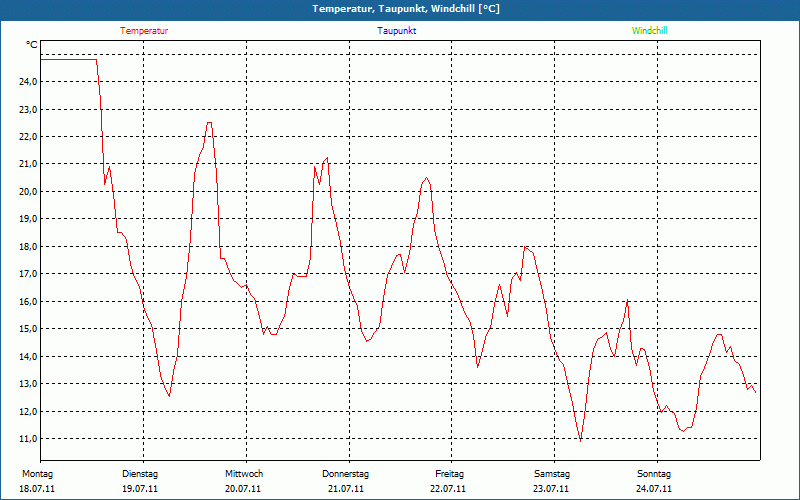800x500 pixels.
Task: Click the 22,0 value on the y-axis
Action: (28, 137)
